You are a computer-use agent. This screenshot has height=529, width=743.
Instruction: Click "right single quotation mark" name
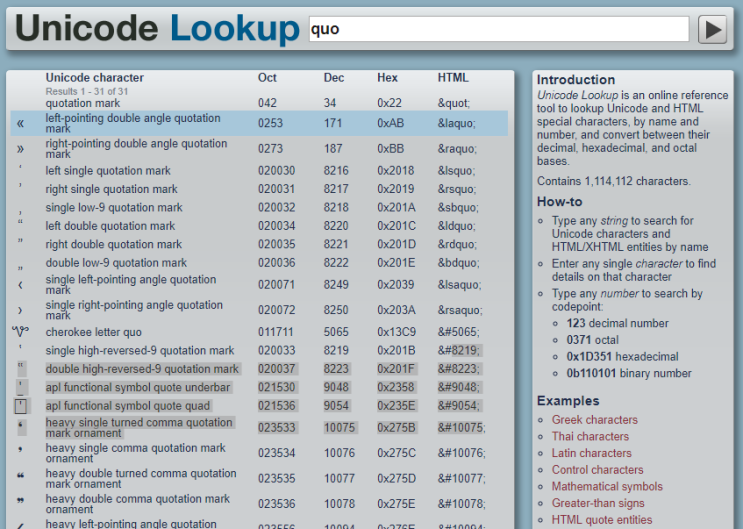point(111,189)
